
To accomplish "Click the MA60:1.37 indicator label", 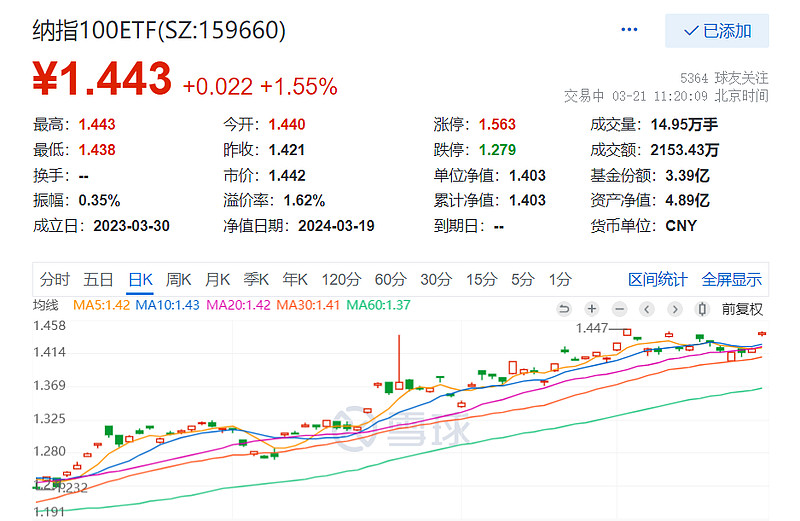I will (379, 305).
